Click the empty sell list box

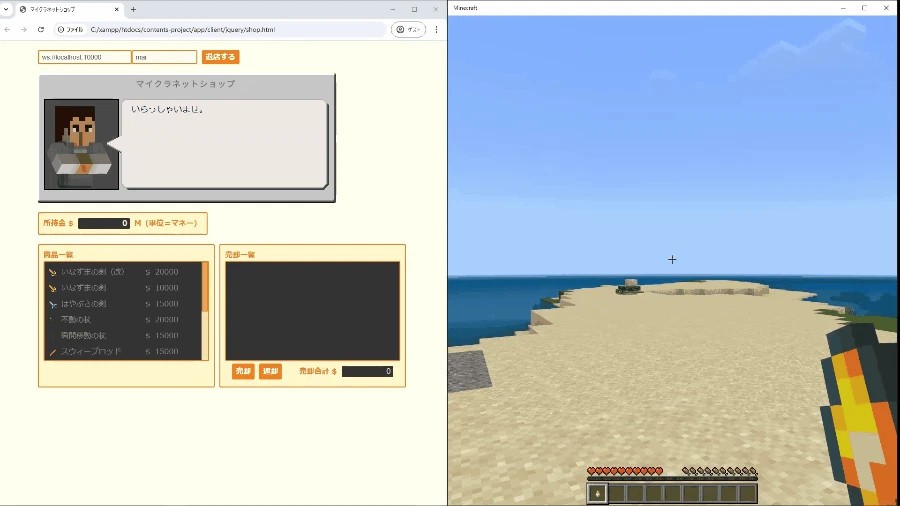click(x=312, y=311)
